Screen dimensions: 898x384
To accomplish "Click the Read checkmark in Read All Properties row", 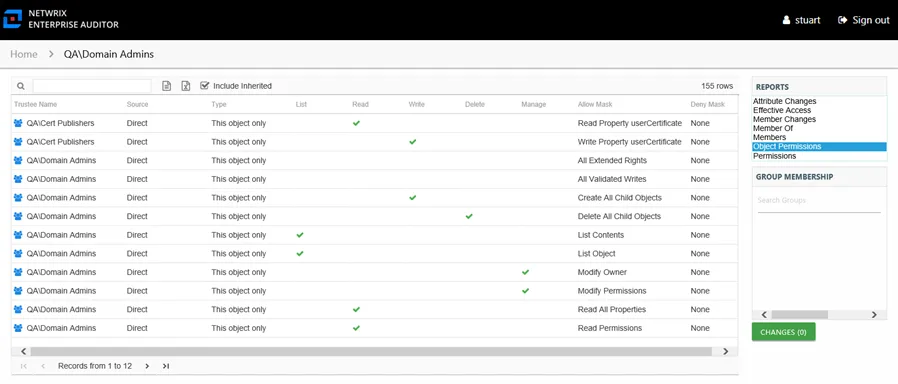I will 356,309.
